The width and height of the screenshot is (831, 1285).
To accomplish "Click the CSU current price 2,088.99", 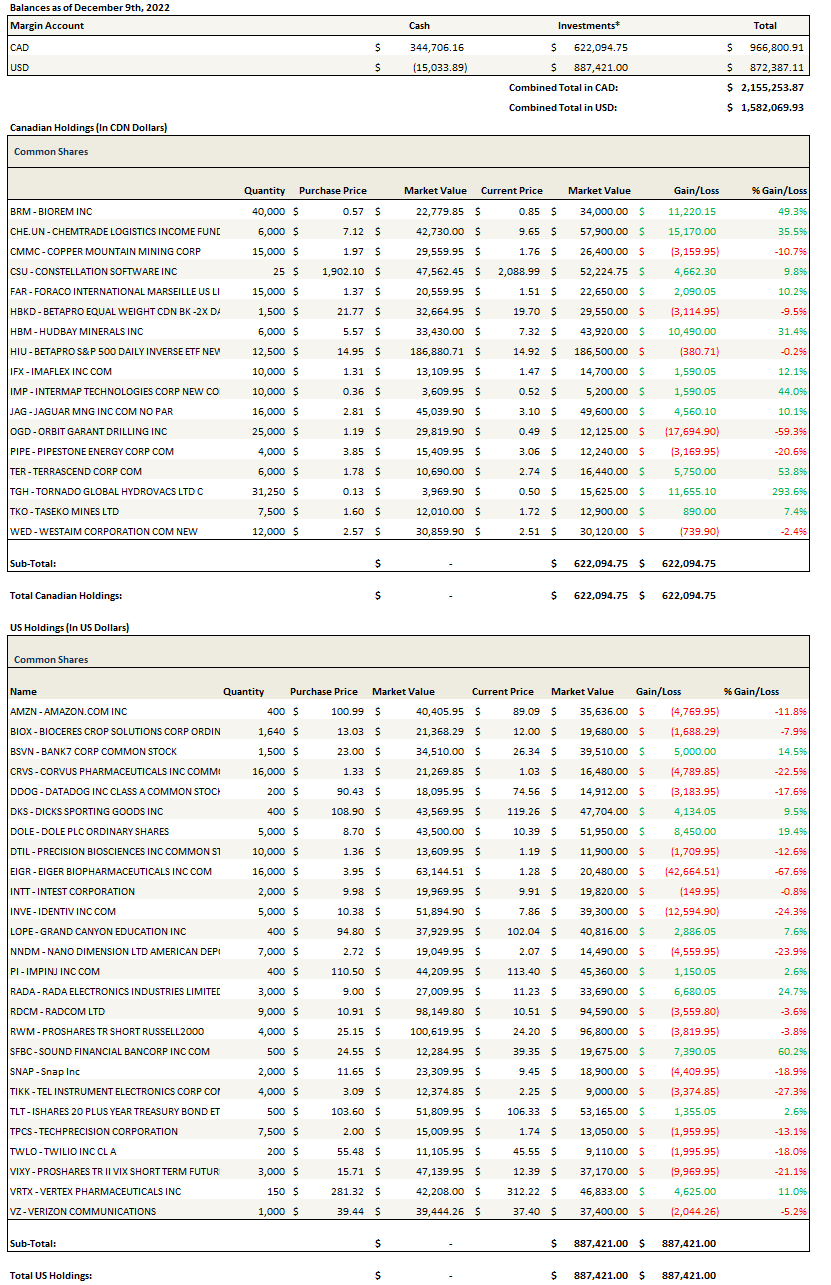I will pyautogui.click(x=517, y=271).
